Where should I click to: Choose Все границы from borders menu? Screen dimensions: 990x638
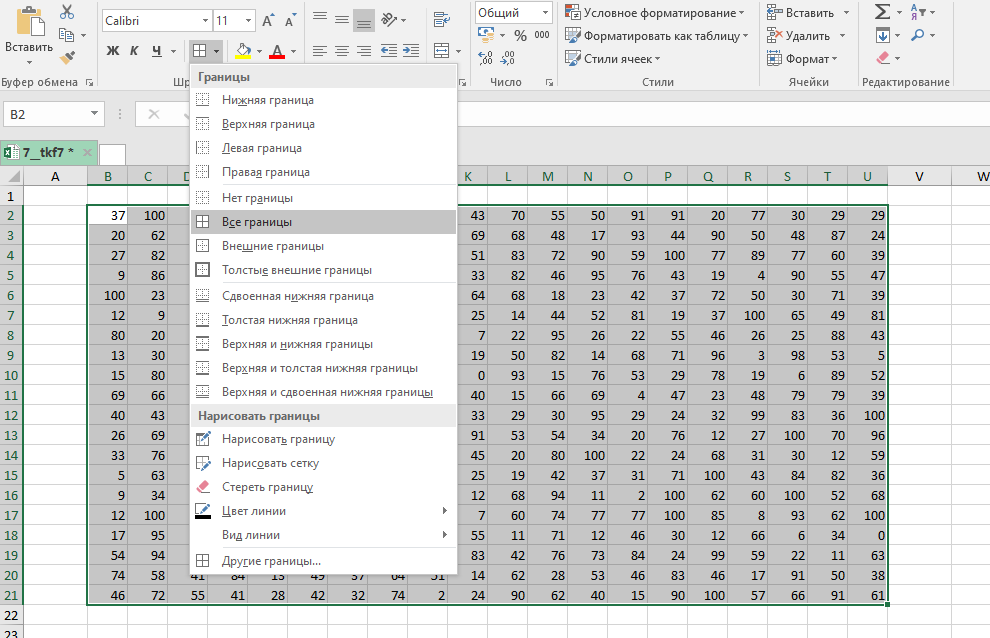pyautogui.click(x=257, y=222)
